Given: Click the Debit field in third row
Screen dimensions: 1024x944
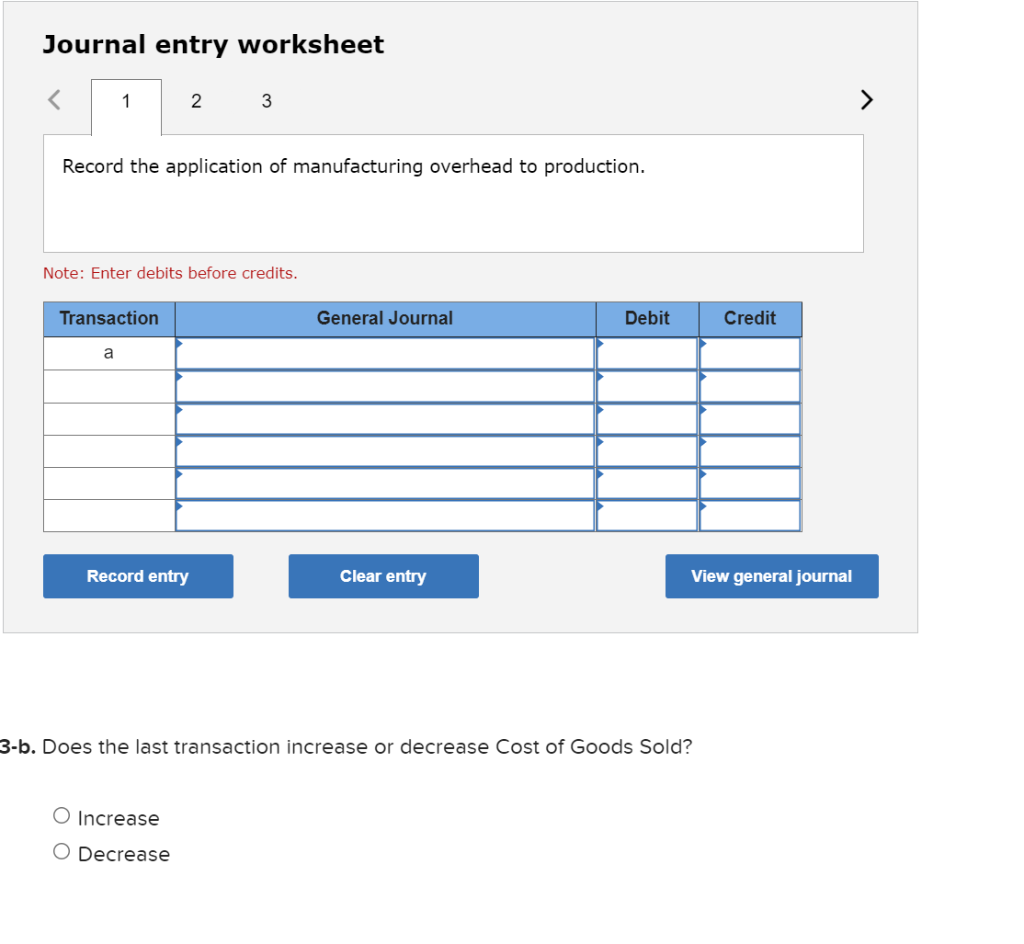Looking at the screenshot, I should (647, 419).
